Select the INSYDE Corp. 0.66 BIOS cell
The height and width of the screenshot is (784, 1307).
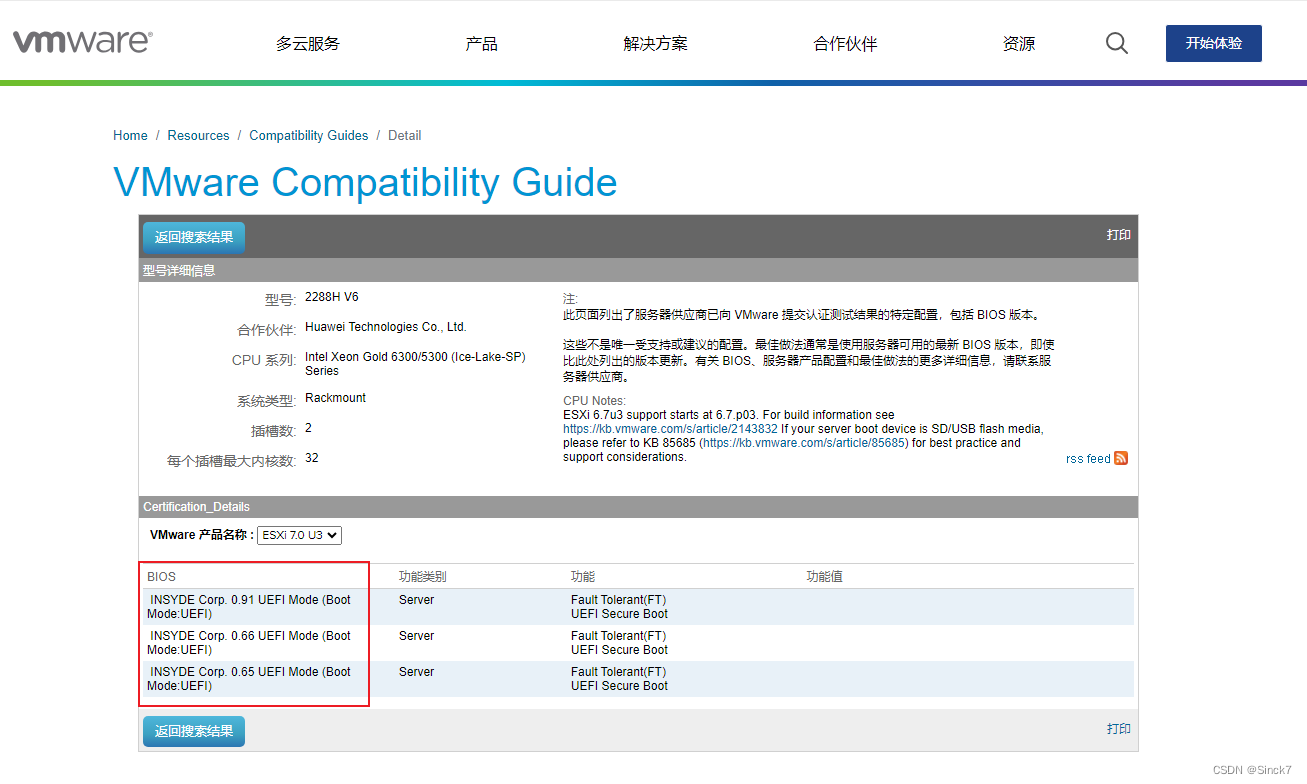pyautogui.click(x=249, y=643)
